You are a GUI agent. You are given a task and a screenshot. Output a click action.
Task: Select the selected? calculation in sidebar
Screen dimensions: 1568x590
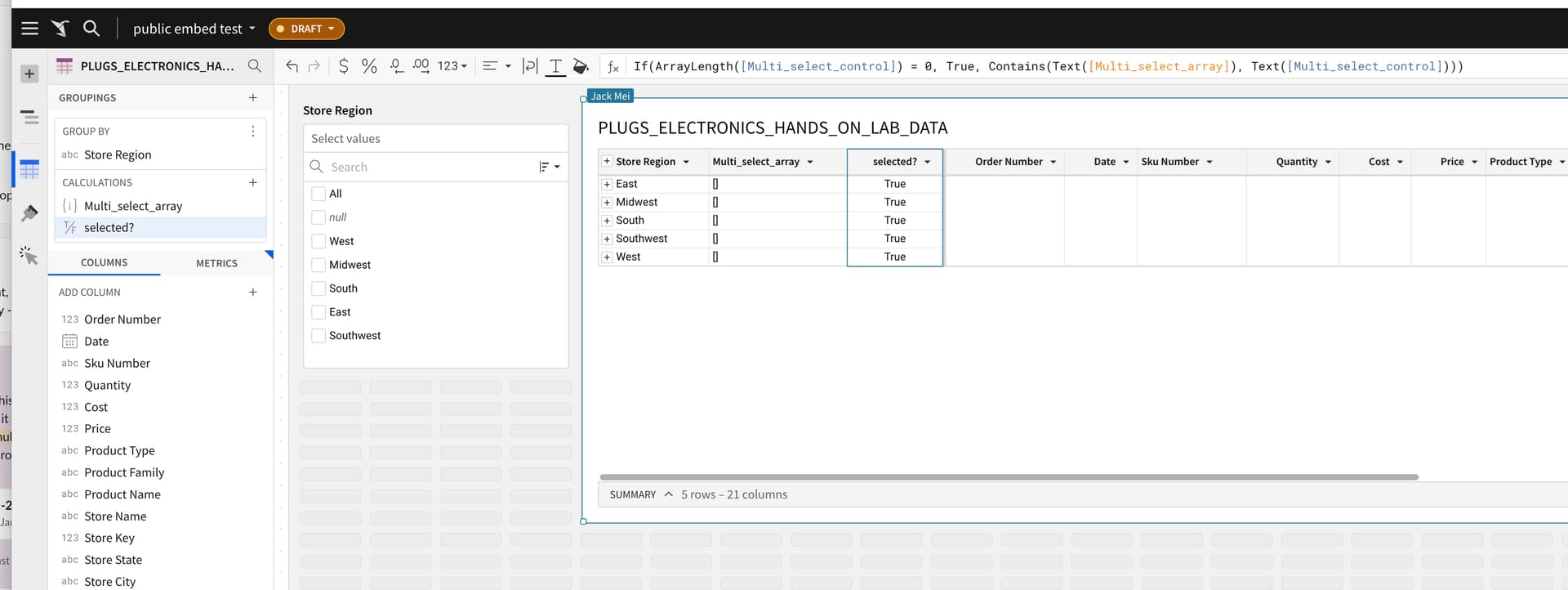point(160,228)
